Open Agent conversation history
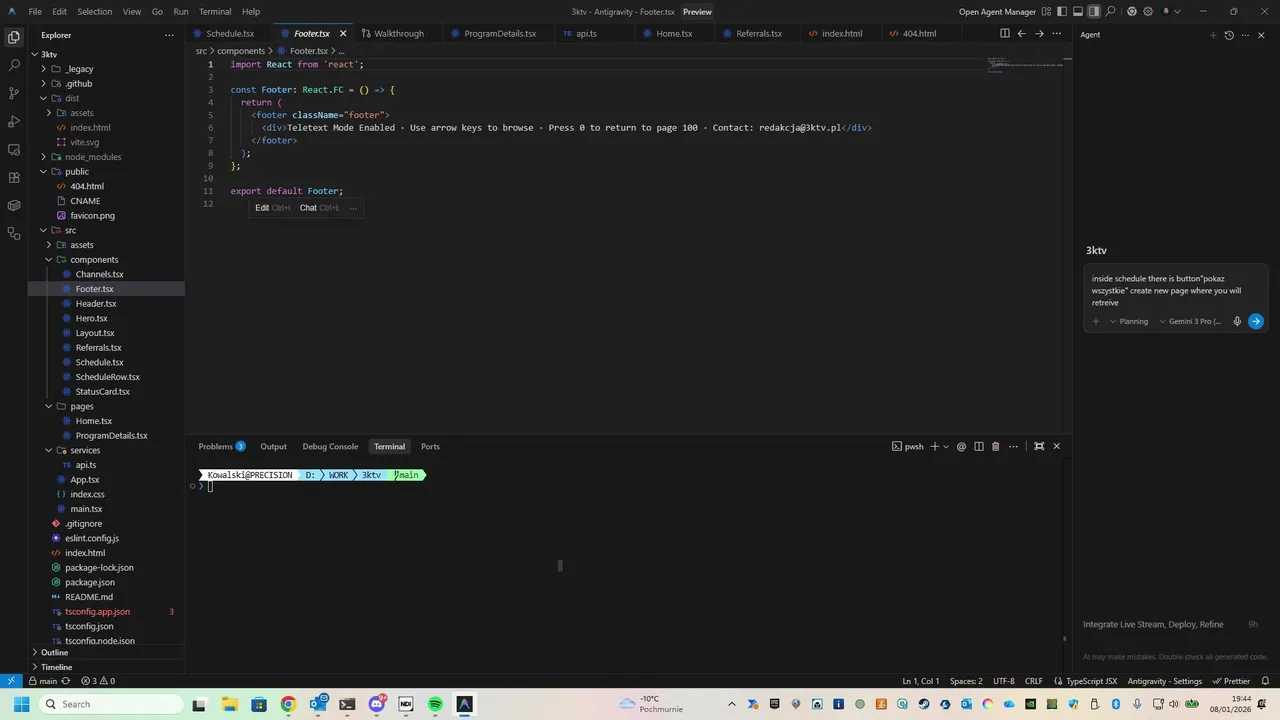This screenshot has height=720, width=1280. (1229, 35)
